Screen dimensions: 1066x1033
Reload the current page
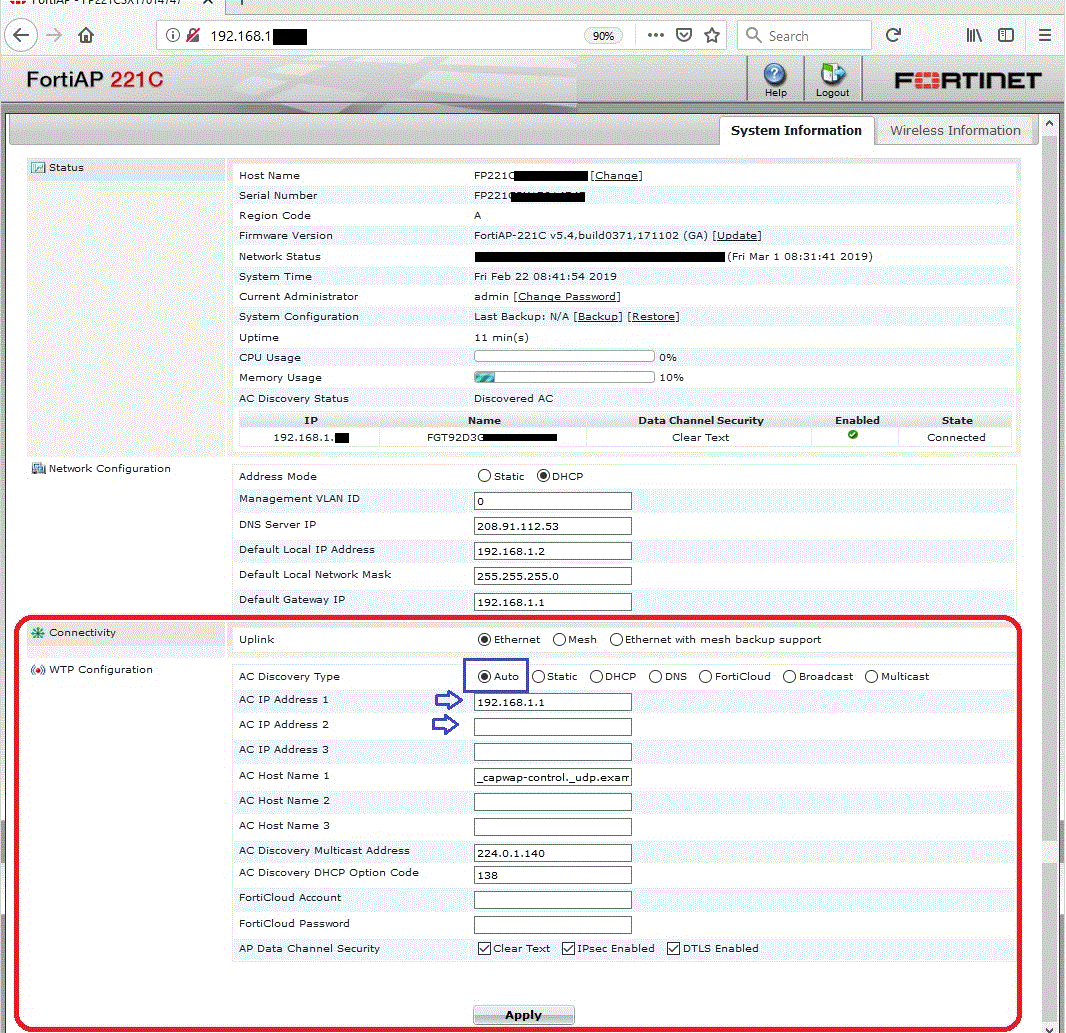893,35
